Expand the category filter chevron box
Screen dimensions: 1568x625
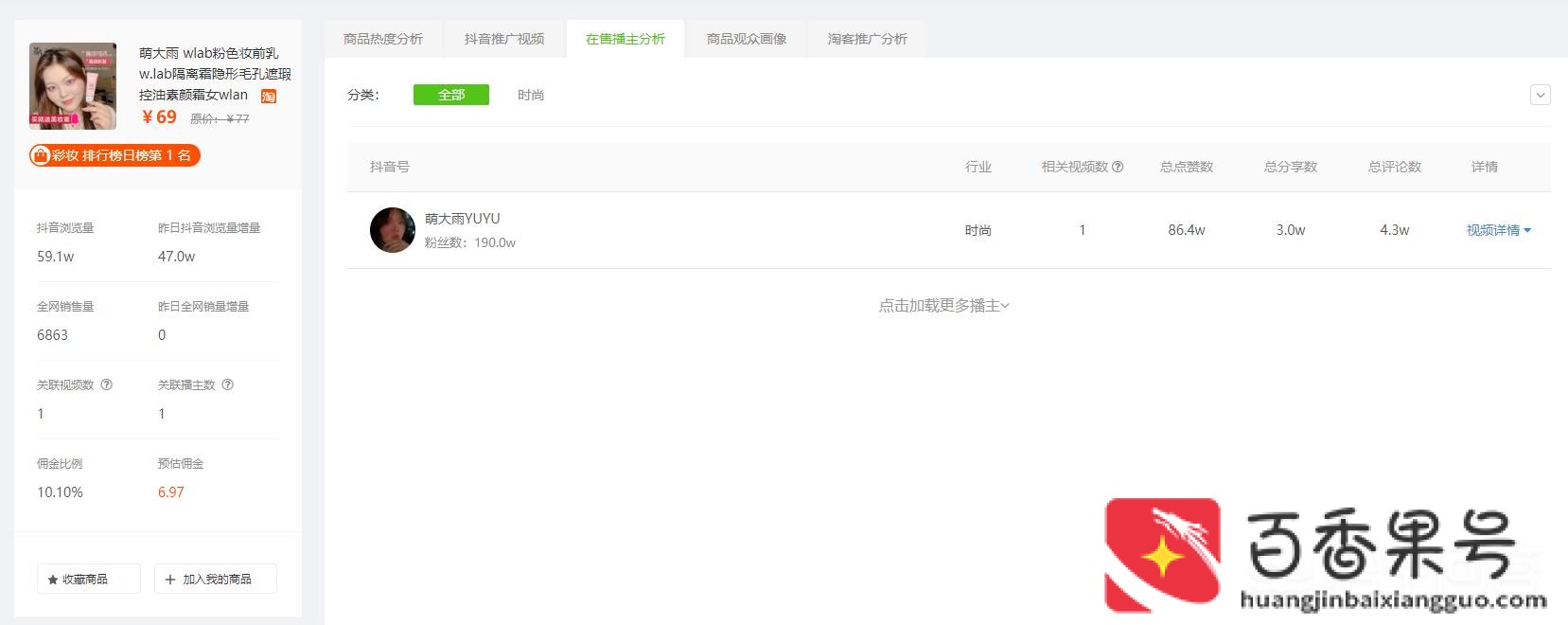[1541, 95]
